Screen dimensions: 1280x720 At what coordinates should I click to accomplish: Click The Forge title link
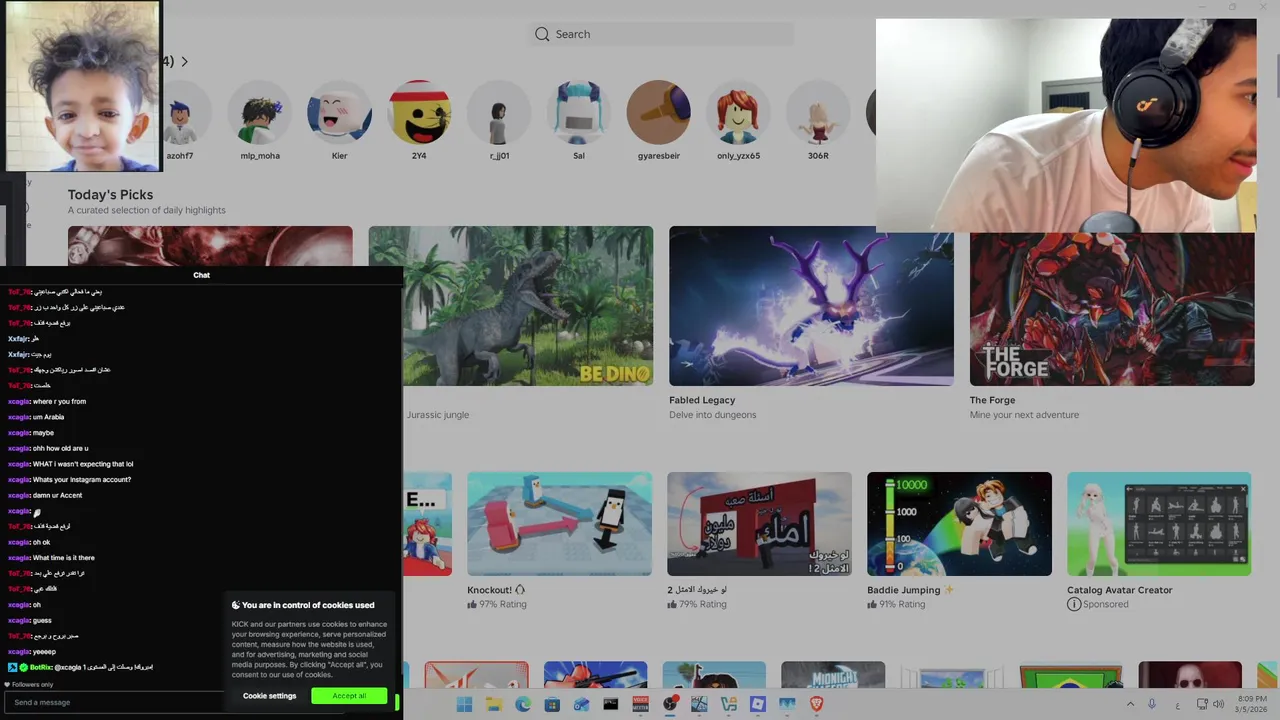click(992, 400)
